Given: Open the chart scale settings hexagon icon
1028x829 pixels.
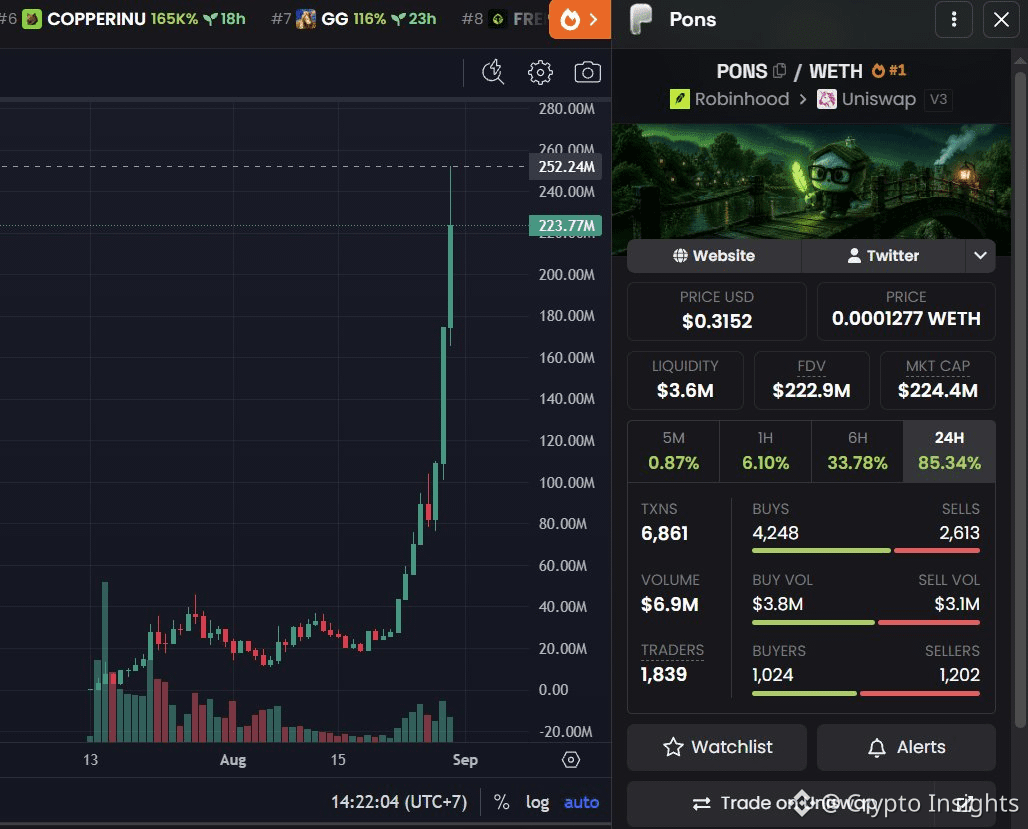Looking at the screenshot, I should coord(571,759).
